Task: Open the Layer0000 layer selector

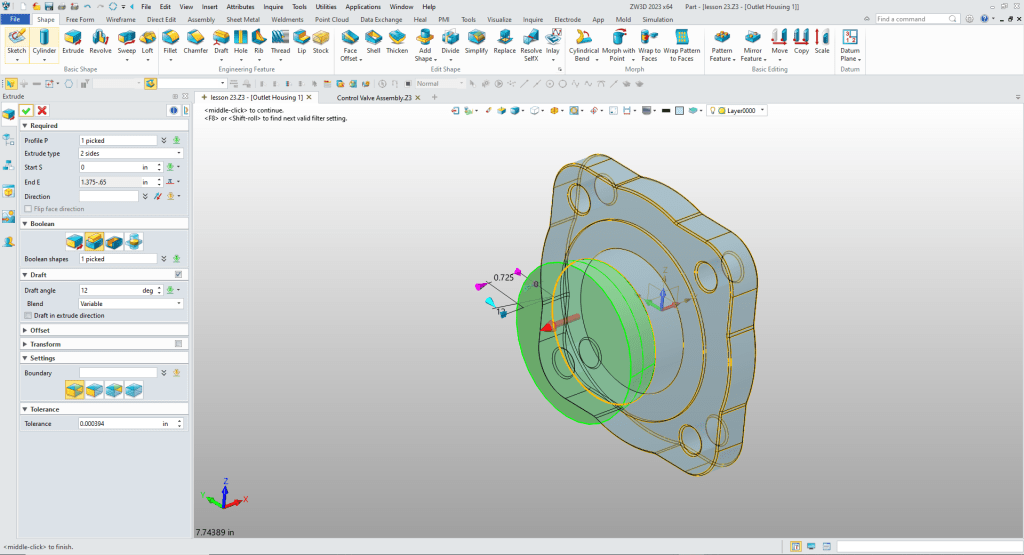Action: pos(742,110)
